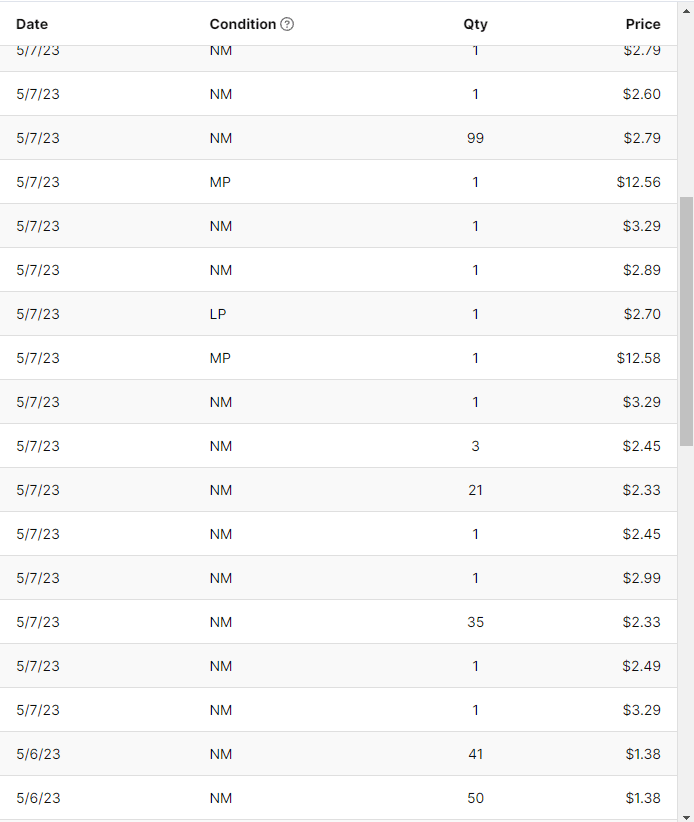694x822 pixels.
Task: Click the quantity 41 cell
Action: [x=475, y=754]
